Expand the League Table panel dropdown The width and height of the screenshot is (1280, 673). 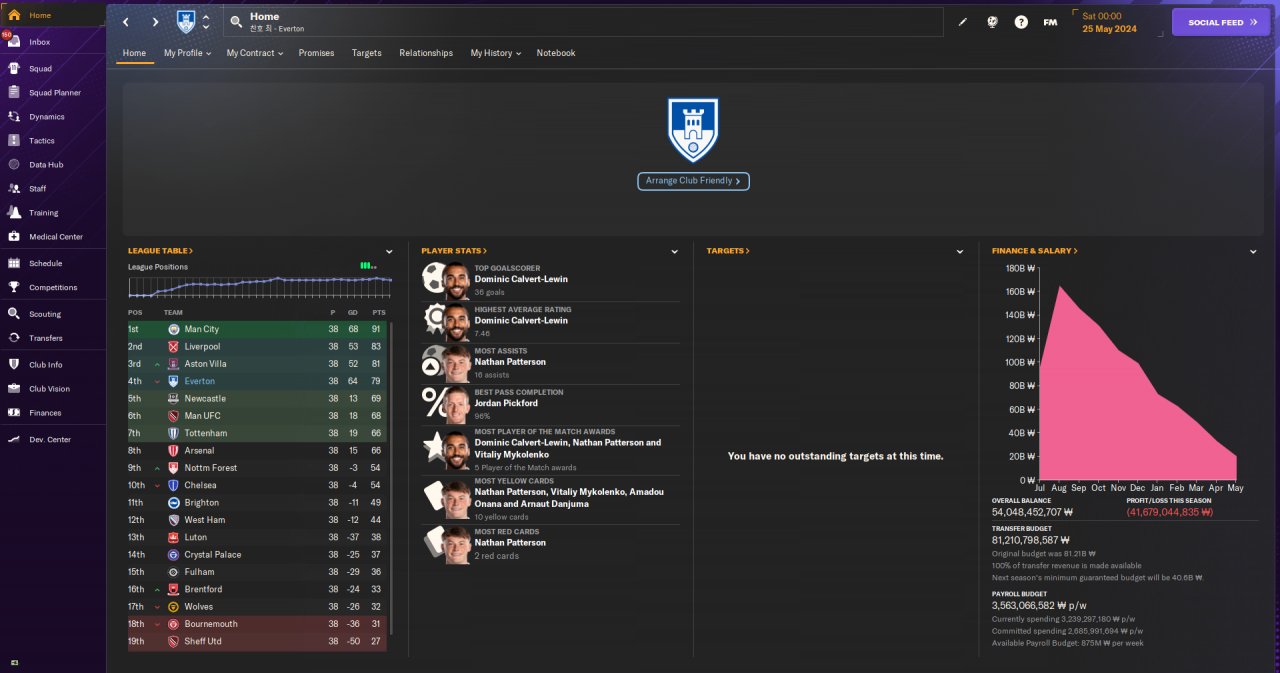tap(389, 252)
